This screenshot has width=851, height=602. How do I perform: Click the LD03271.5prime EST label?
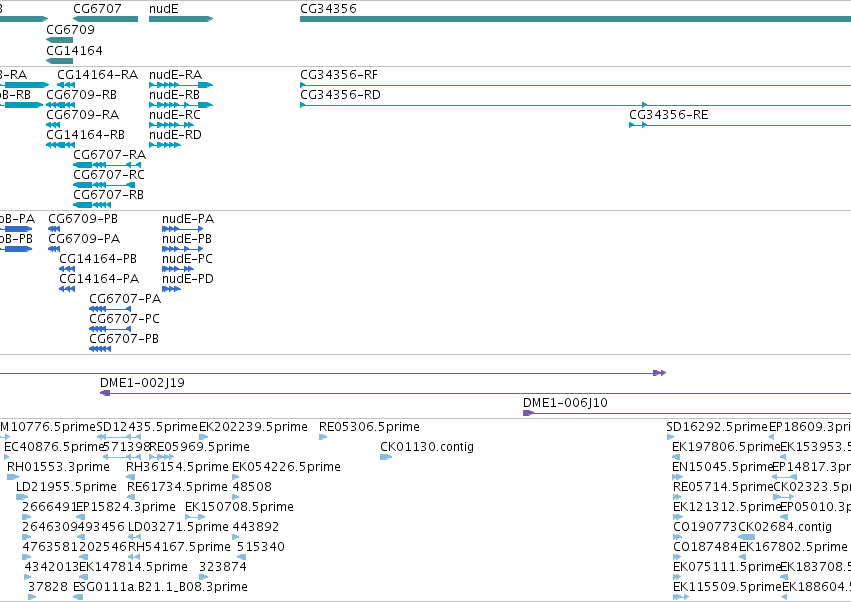pos(178,527)
